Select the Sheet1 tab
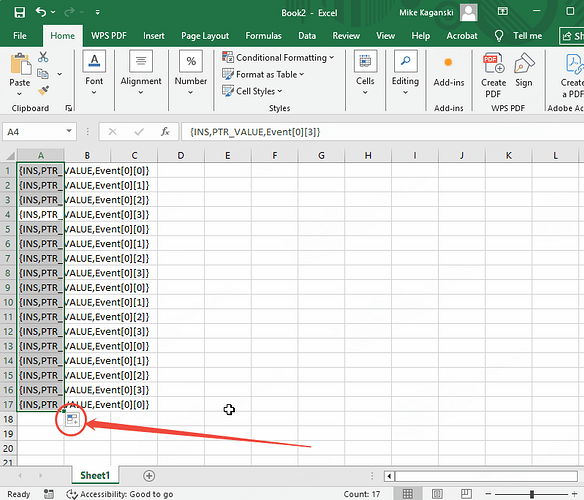 click(95, 475)
